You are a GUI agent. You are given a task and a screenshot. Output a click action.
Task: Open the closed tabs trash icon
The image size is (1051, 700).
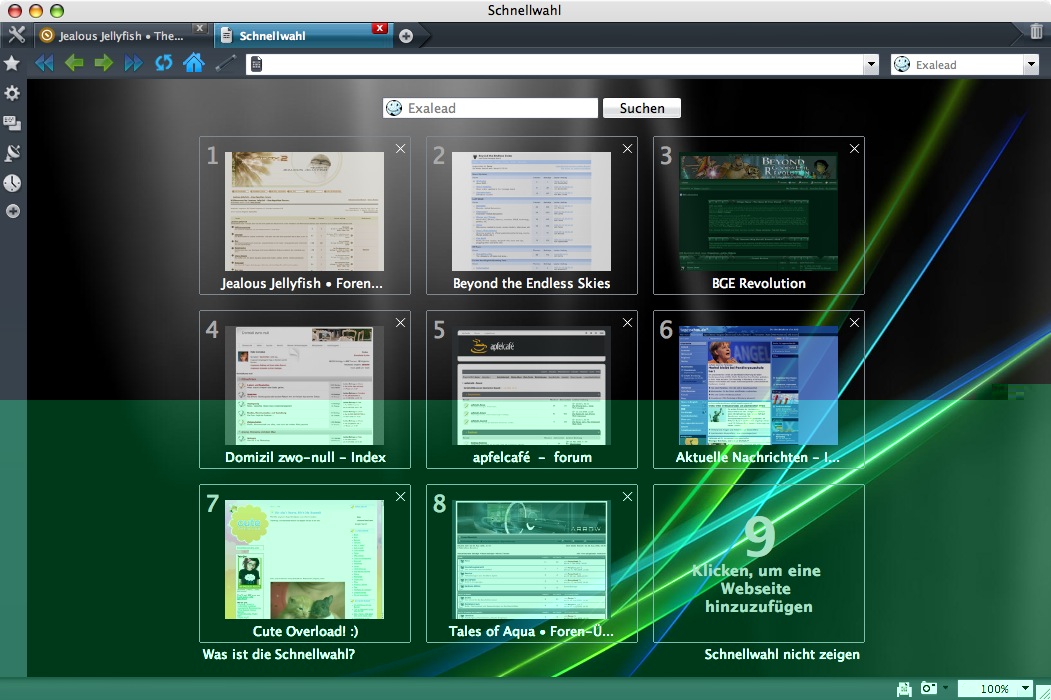click(1036, 33)
